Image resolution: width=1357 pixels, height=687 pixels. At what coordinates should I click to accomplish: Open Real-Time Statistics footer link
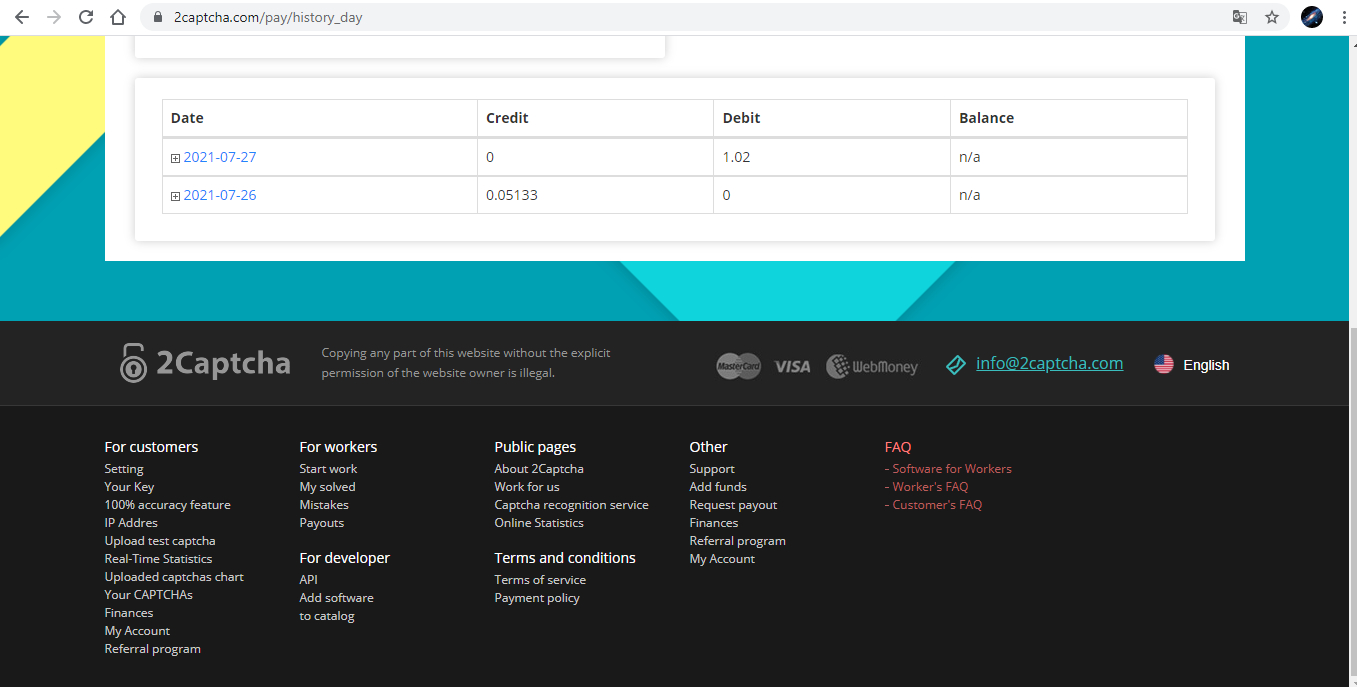158,559
